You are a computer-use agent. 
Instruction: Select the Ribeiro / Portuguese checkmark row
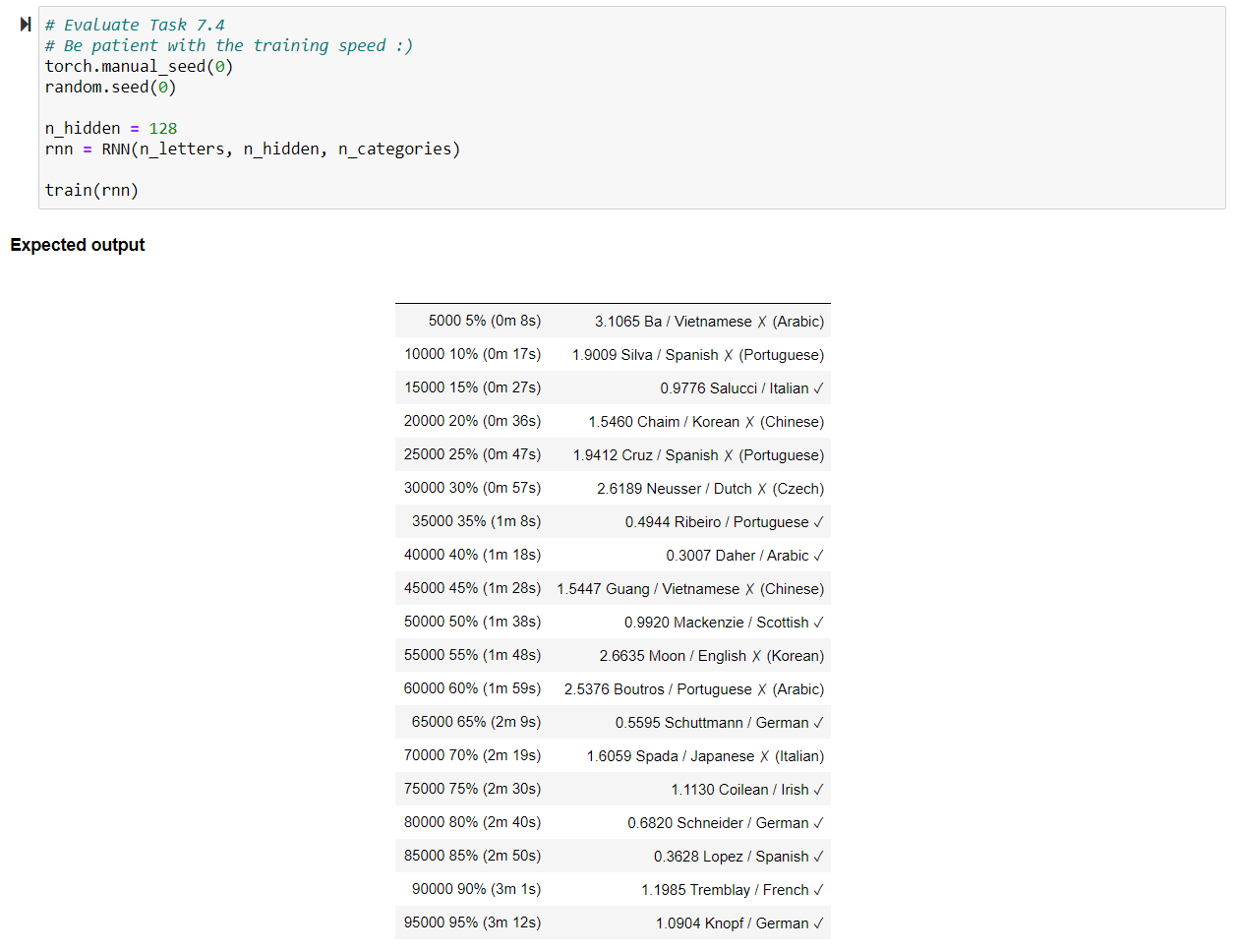point(612,521)
